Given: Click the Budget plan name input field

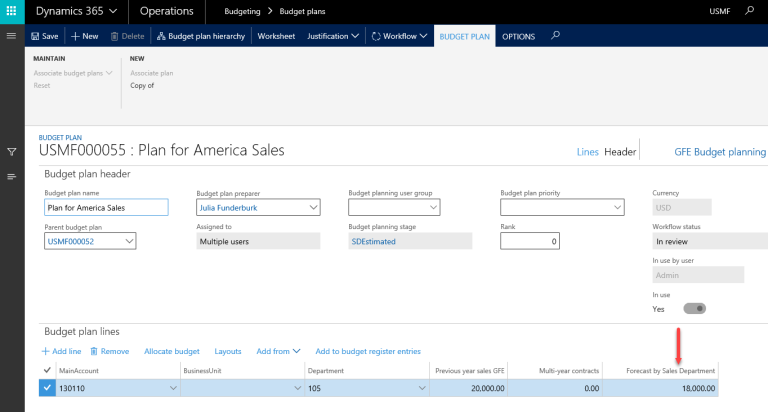Looking at the screenshot, I should click(106, 208).
